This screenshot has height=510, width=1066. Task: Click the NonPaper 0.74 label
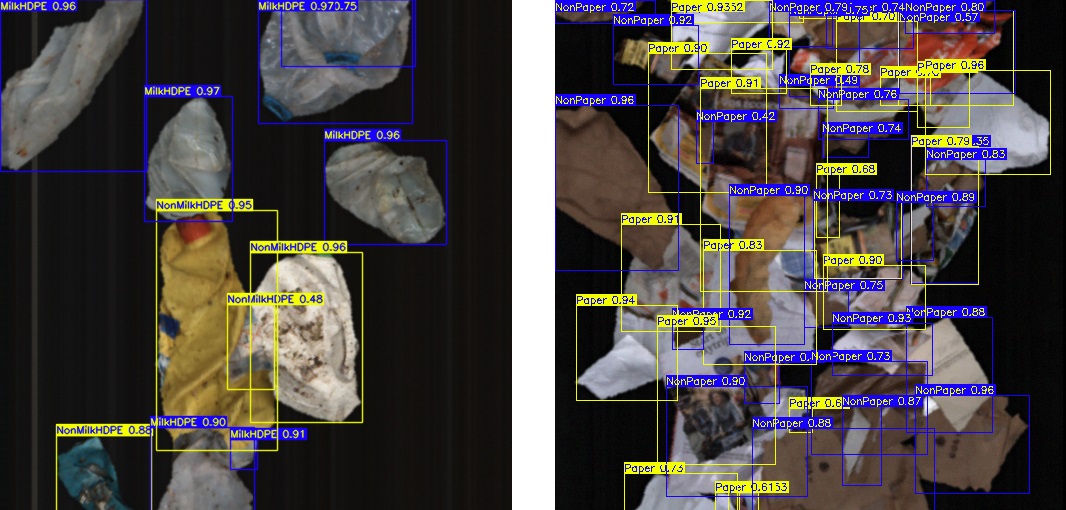pyautogui.click(x=862, y=128)
